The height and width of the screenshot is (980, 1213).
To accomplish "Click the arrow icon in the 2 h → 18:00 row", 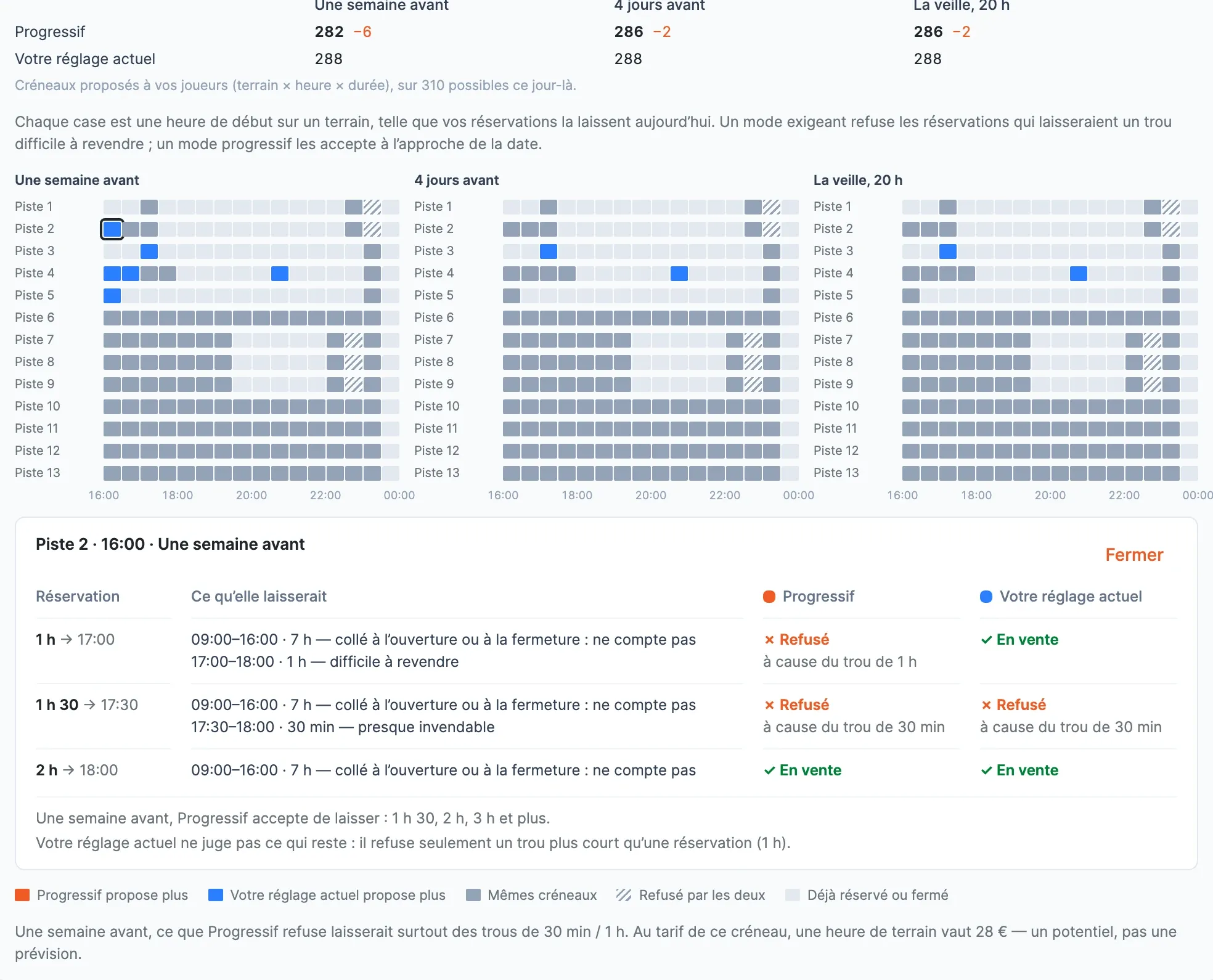I will (x=68, y=770).
